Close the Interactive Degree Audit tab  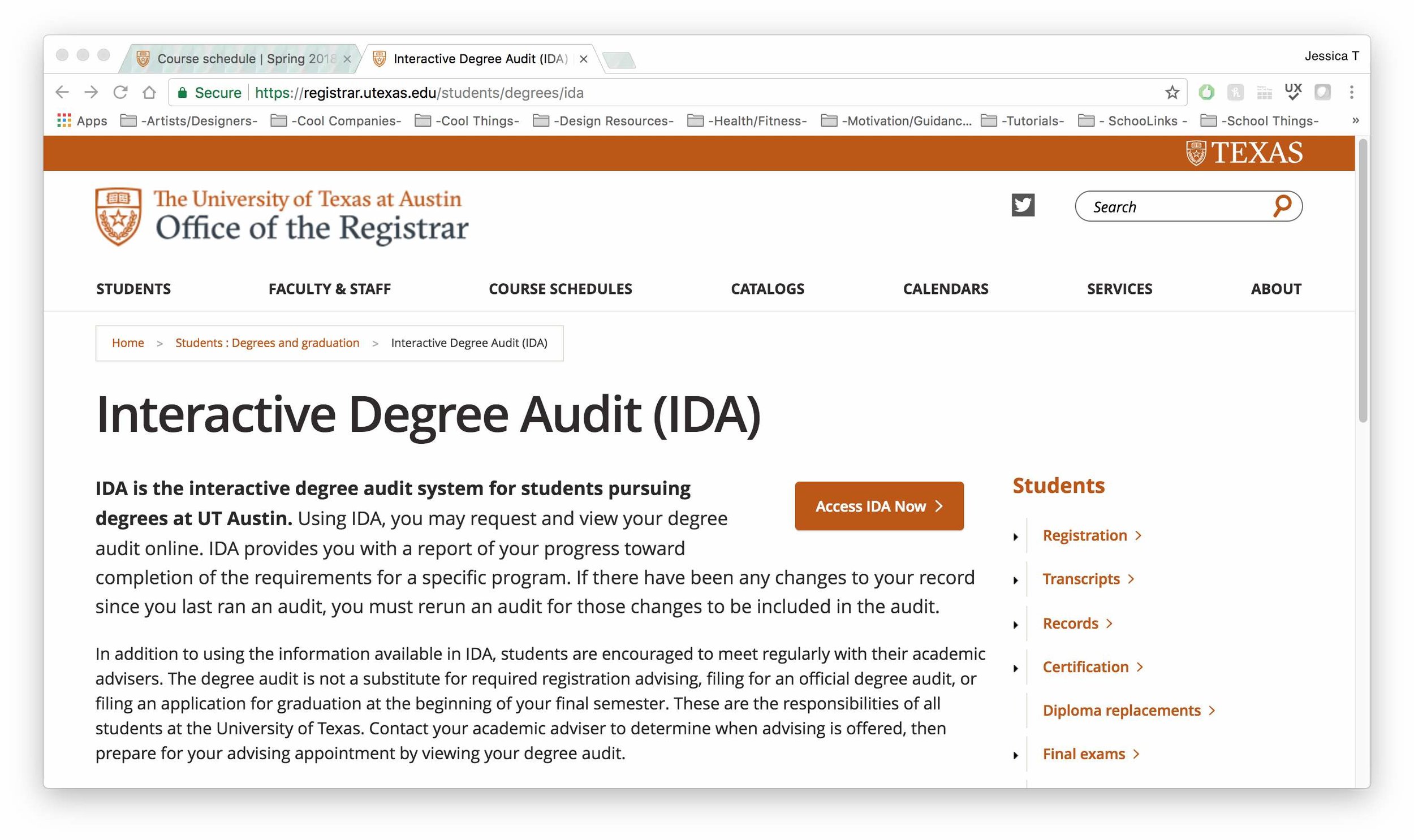(x=583, y=59)
